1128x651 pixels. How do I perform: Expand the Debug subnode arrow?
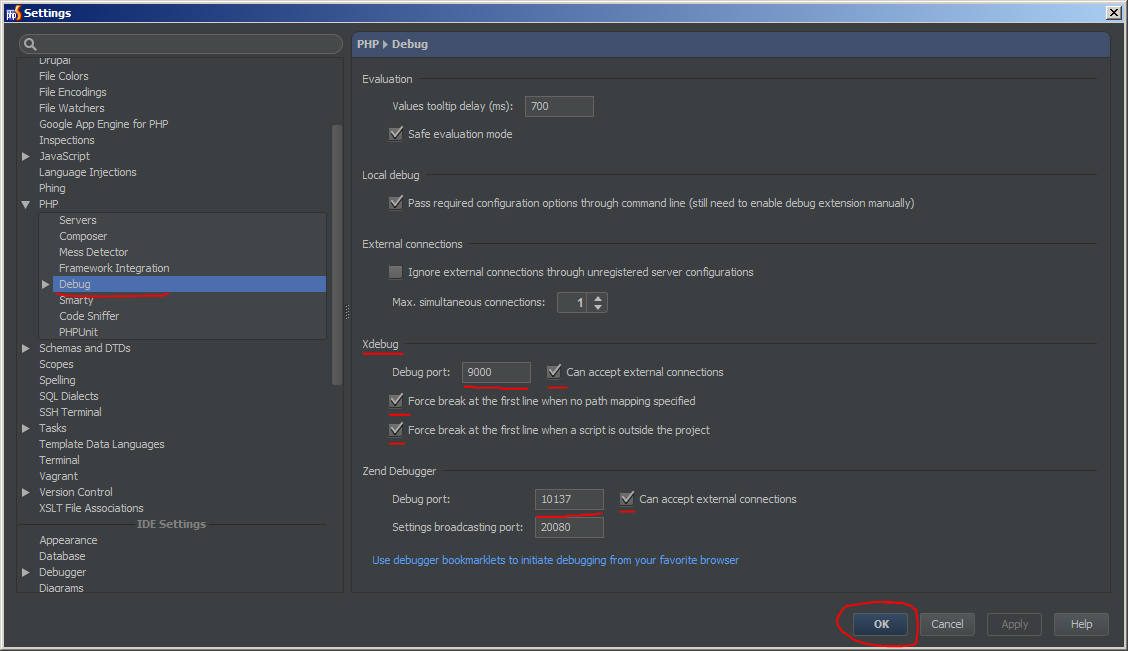(x=46, y=284)
